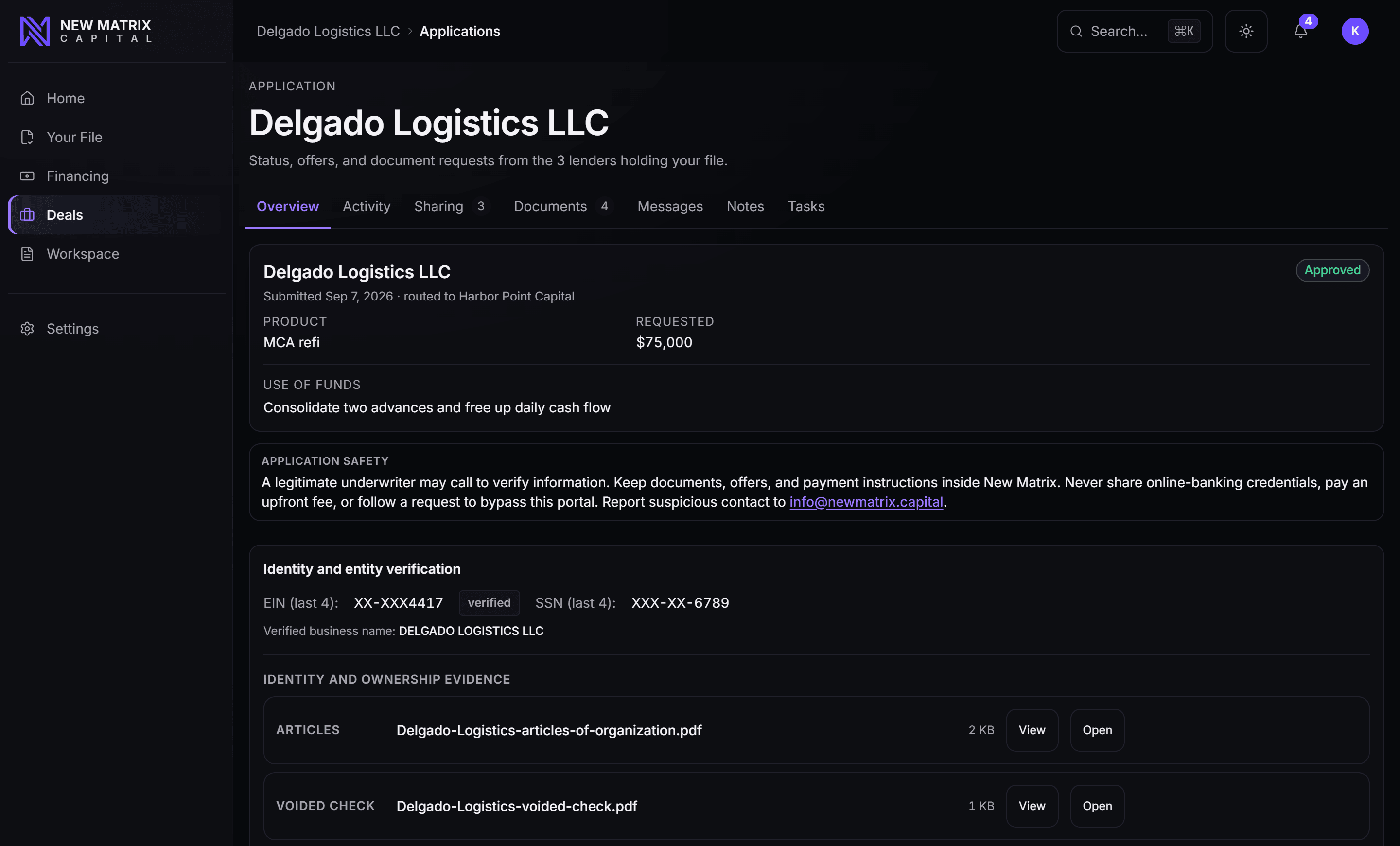
Task: Click the ⌘K shortcut badge
Action: 1184,31
